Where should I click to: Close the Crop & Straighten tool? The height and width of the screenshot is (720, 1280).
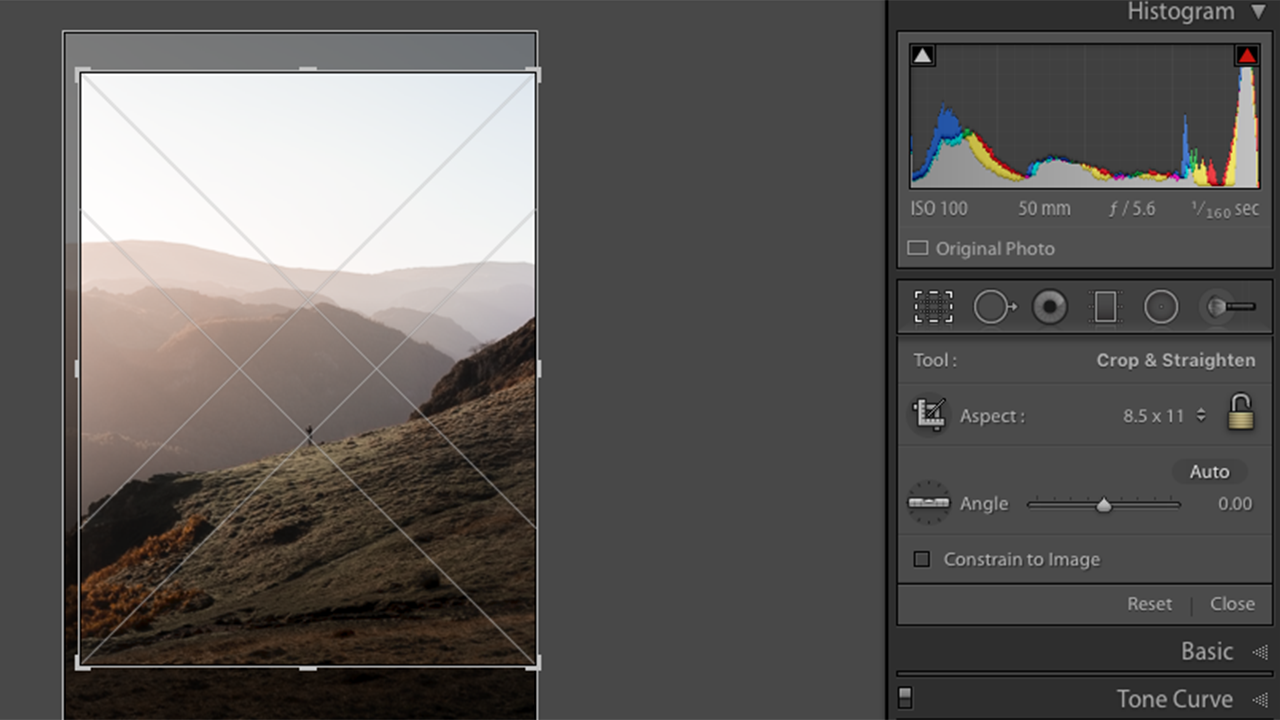(x=1232, y=604)
